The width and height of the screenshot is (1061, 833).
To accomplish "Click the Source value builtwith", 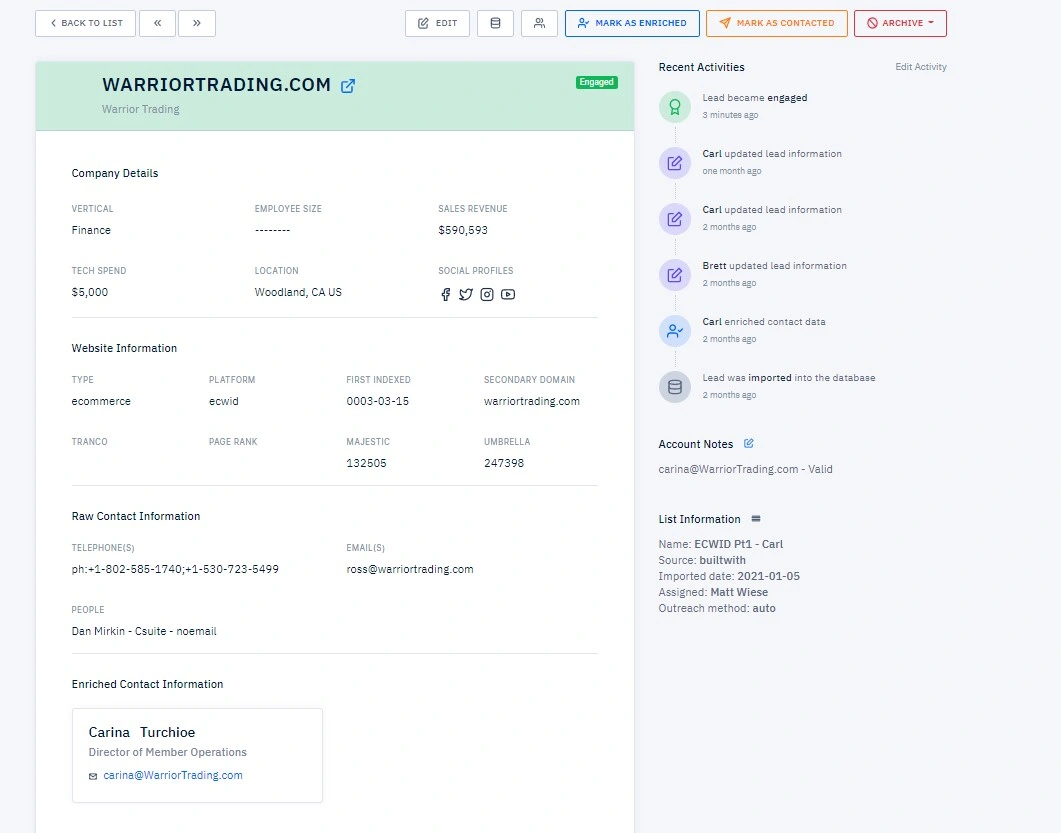I will pos(723,560).
